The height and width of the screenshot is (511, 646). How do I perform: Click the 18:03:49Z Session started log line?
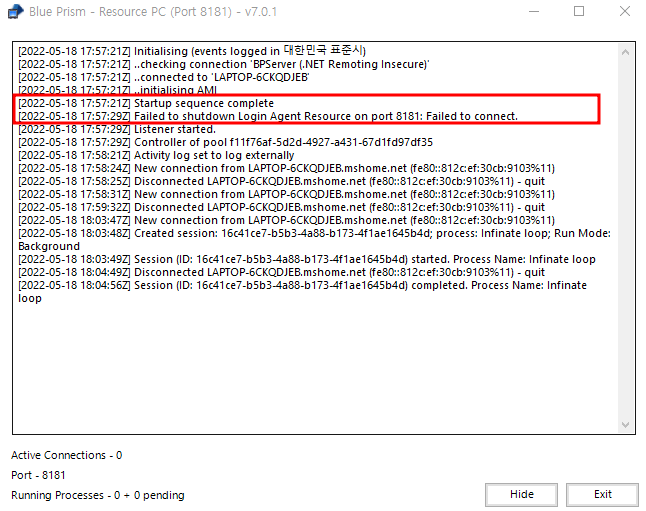point(307,260)
